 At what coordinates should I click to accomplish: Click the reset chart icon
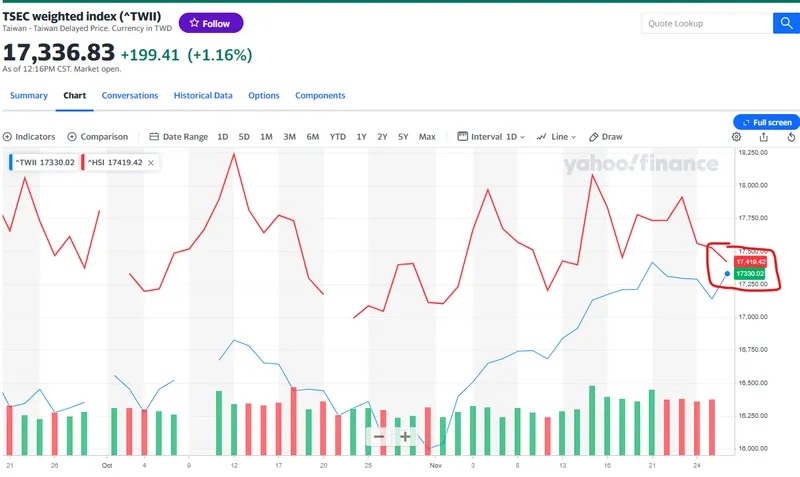[x=791, y=137]
